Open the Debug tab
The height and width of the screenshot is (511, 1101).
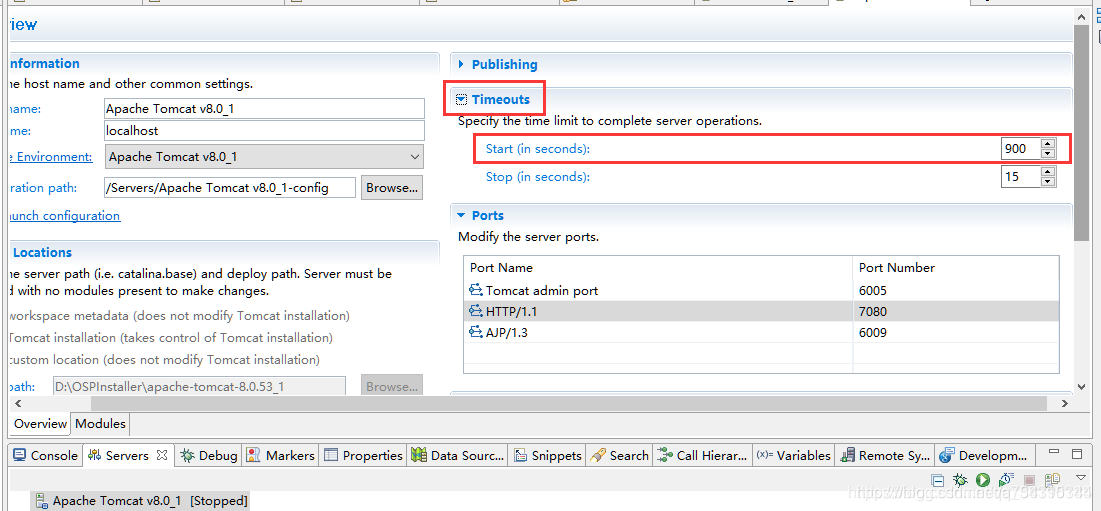(209, 456)
